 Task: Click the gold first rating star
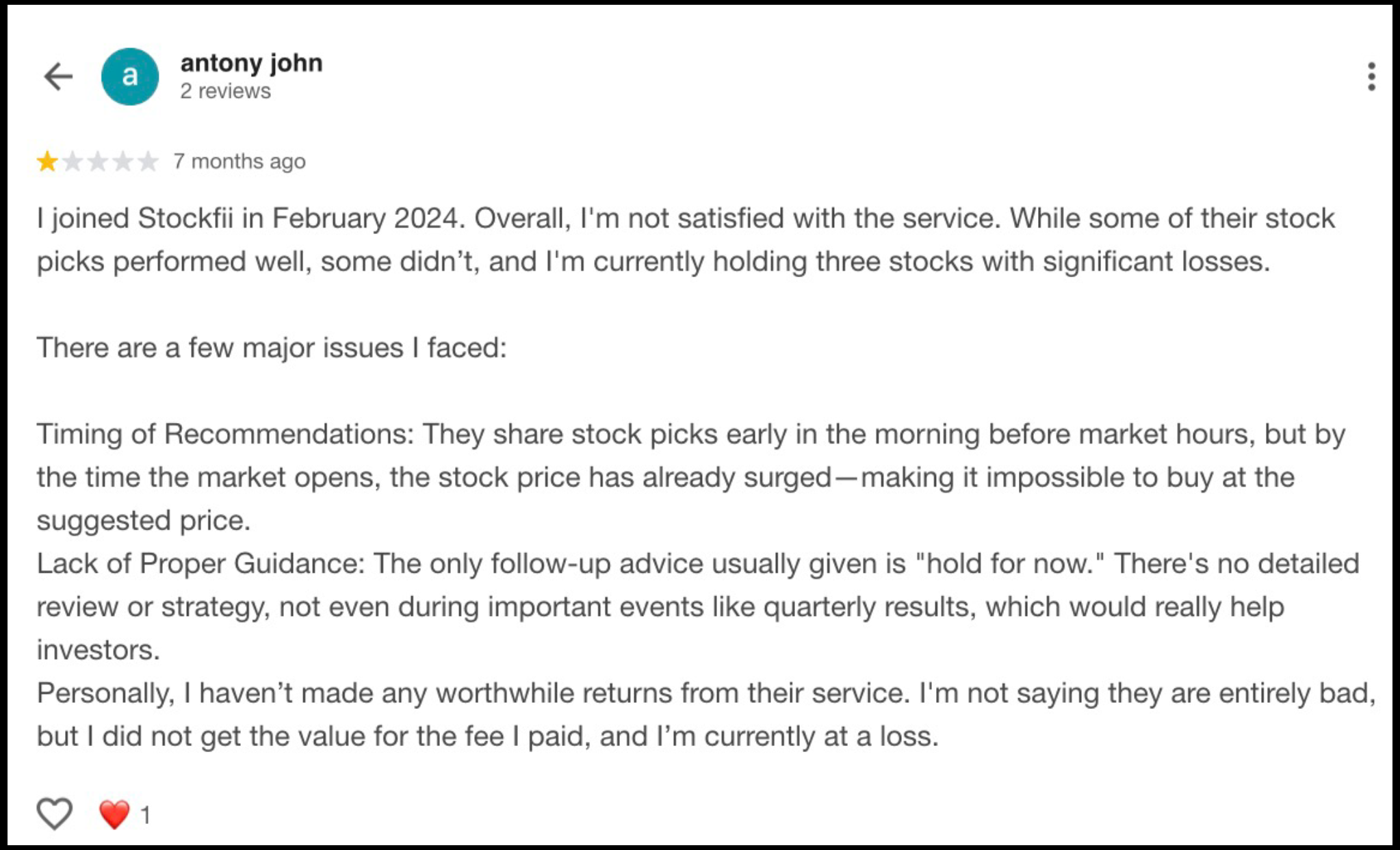(x=47, y=162)
